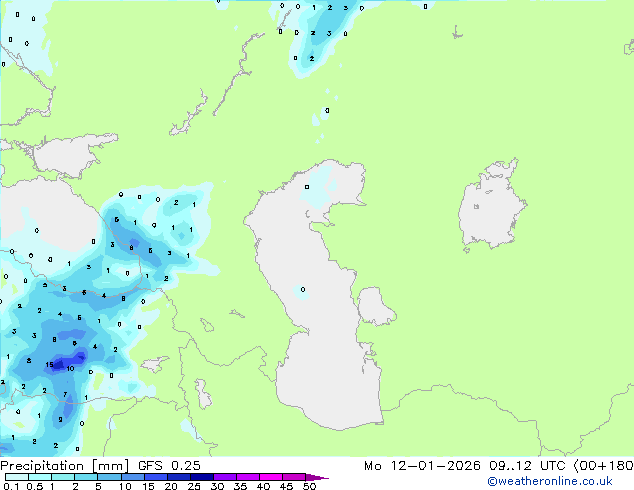
Task: Click the legend label '25'
Action: [194, 486]
